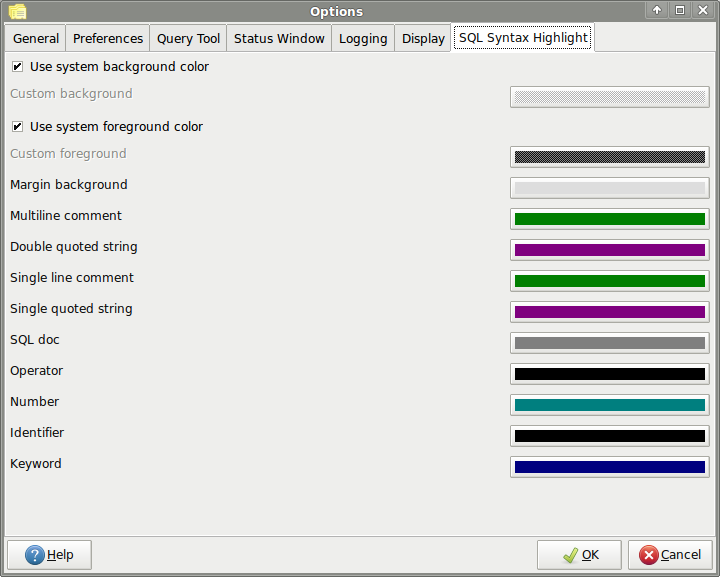Close the Options dialog window
The image size is (720, 577).
pos(703,10)
